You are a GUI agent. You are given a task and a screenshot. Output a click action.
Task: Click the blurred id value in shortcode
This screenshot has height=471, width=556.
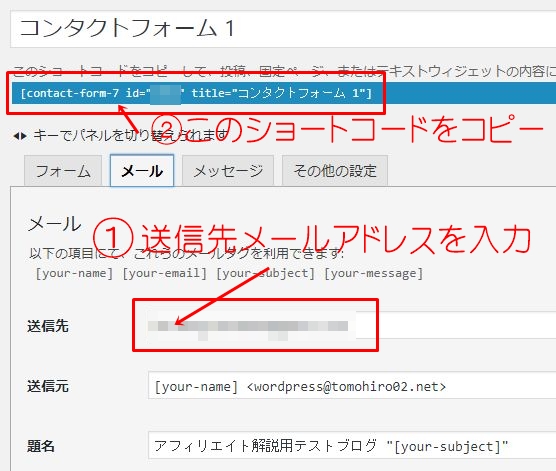(x=165, y=93)
